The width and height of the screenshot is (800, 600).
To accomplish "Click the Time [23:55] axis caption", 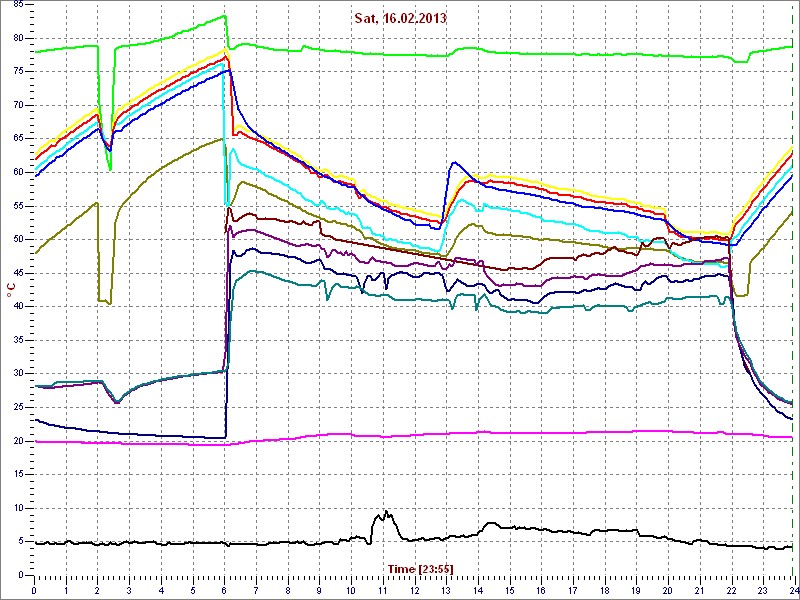I will [420, 568].
